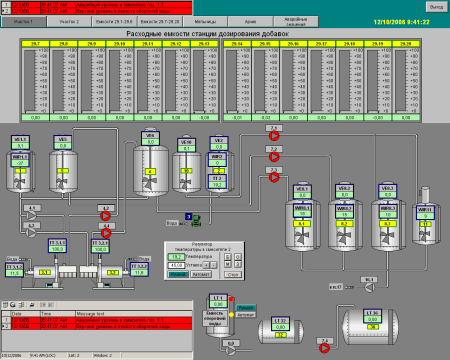Switch to Участок 2 tab
This screenshot has width=450, height=360.
tap(69, 22)
